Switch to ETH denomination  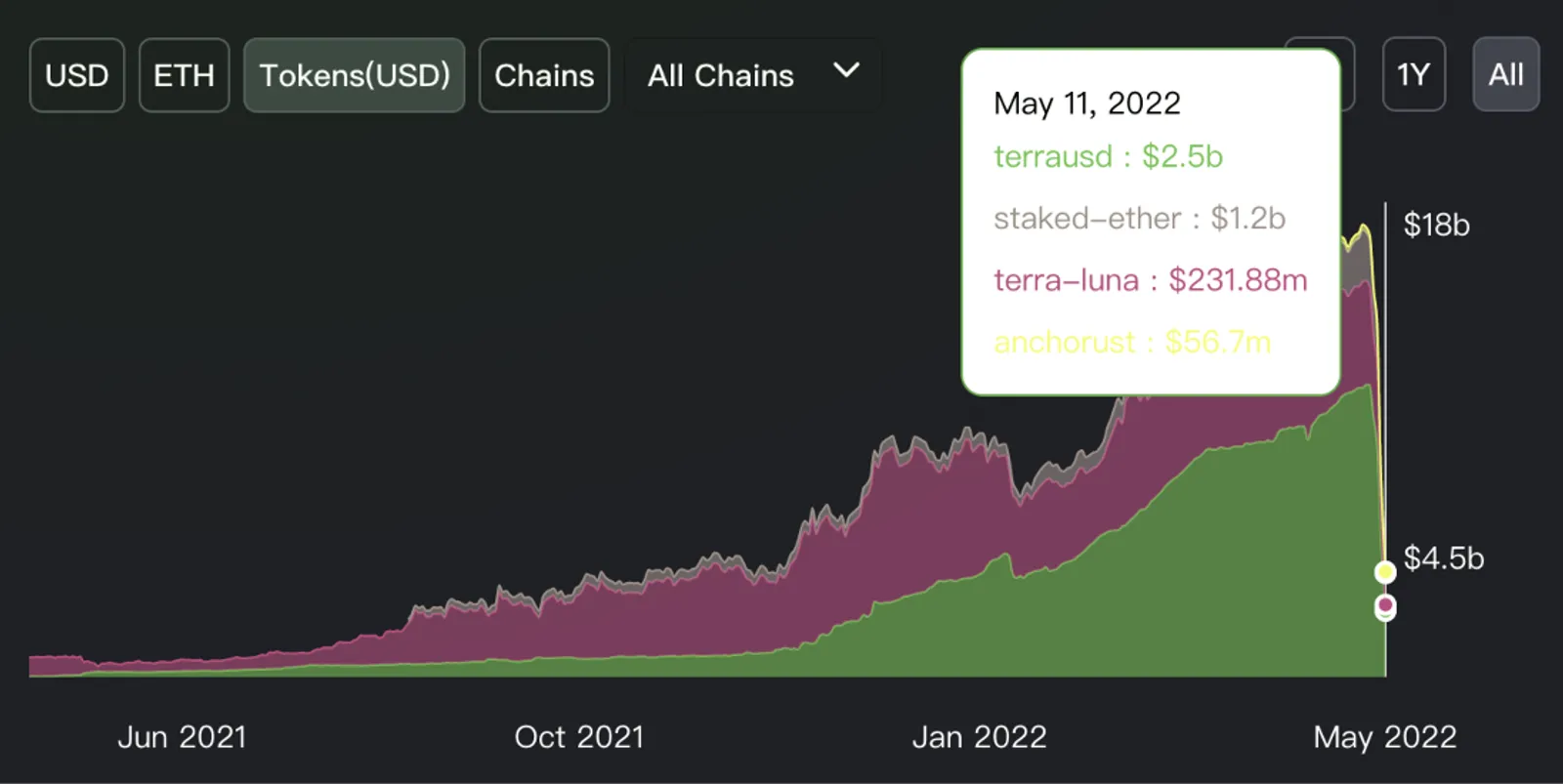184,75
